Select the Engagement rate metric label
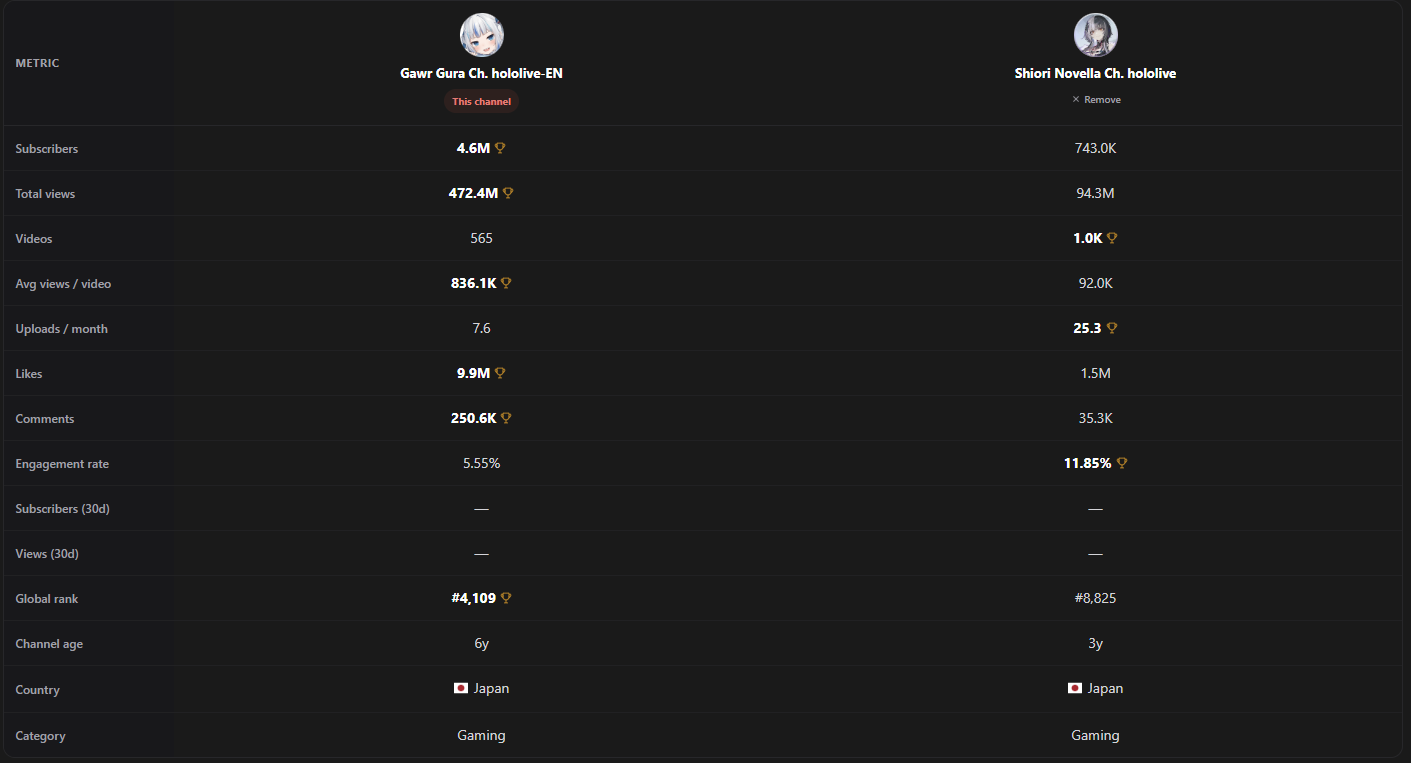The height and width of the screenshot is (763, 1411). coord(62,464)
